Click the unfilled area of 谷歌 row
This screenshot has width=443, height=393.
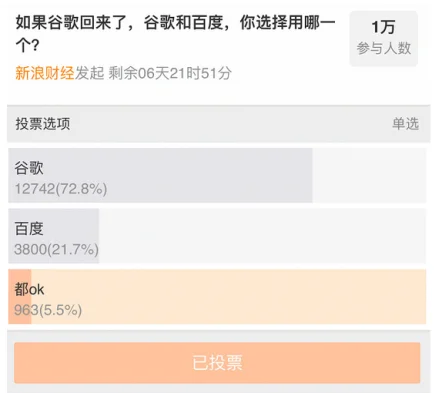coord(369,175)
